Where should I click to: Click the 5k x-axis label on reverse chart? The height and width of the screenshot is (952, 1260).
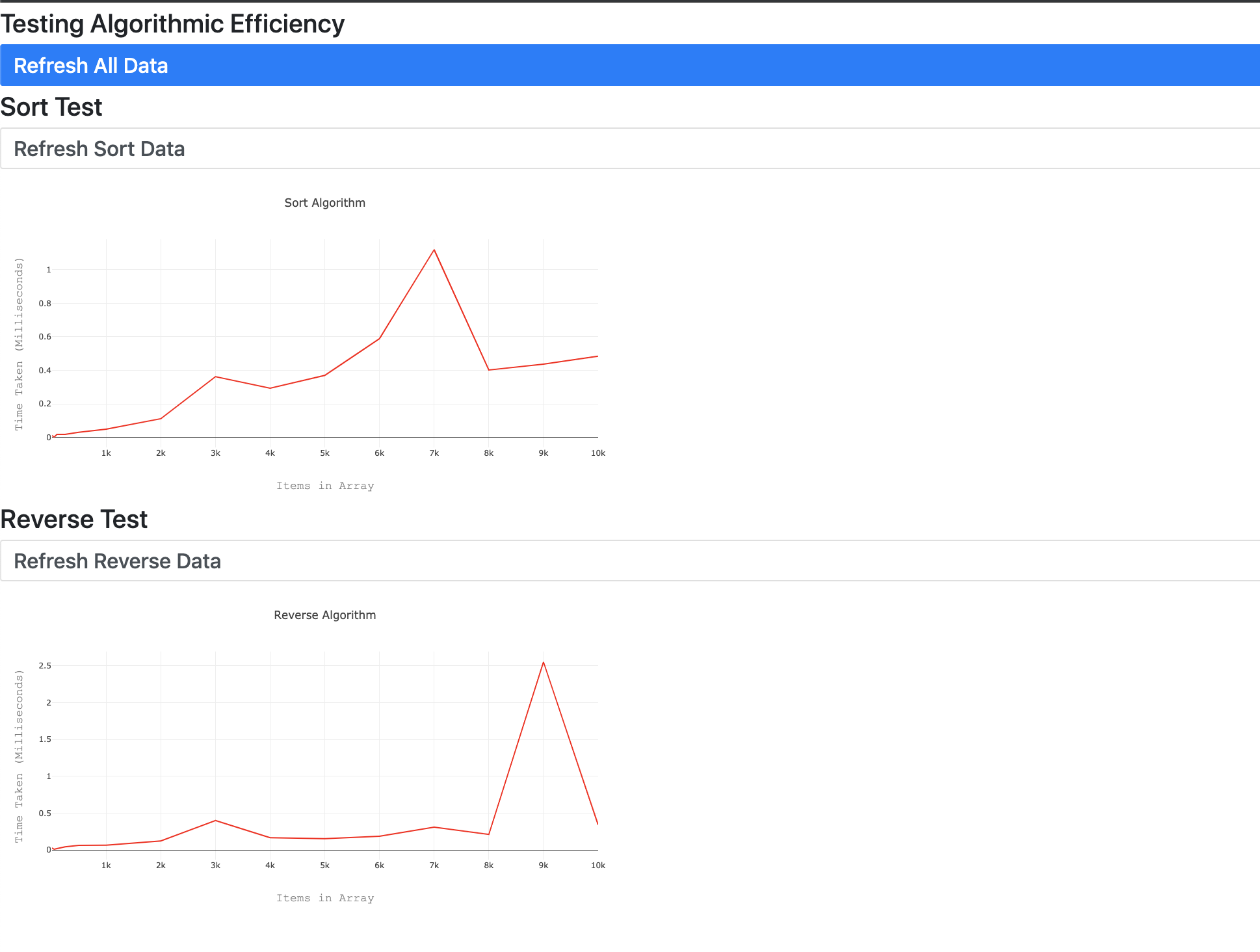click(324, 866)
